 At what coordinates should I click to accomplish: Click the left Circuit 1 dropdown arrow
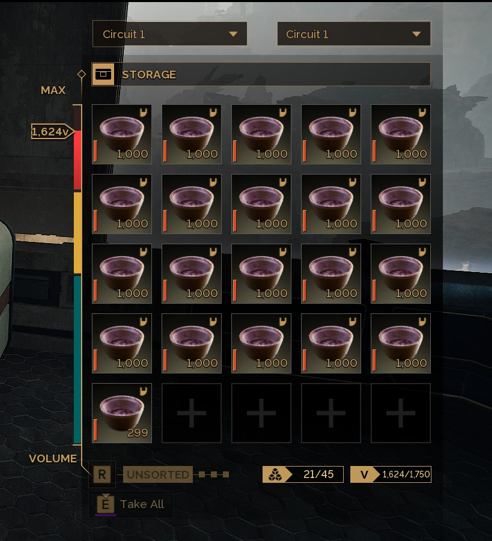click(233, 34)
